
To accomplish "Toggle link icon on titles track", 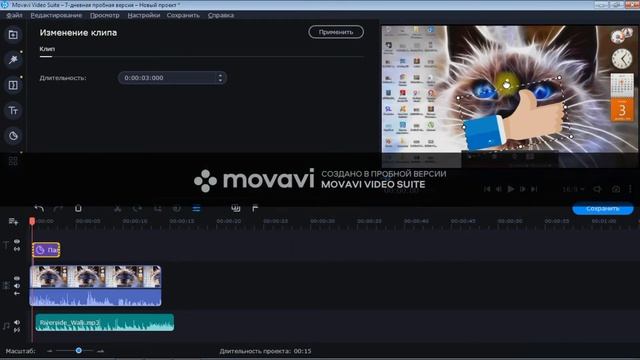I will coord(17,249).
